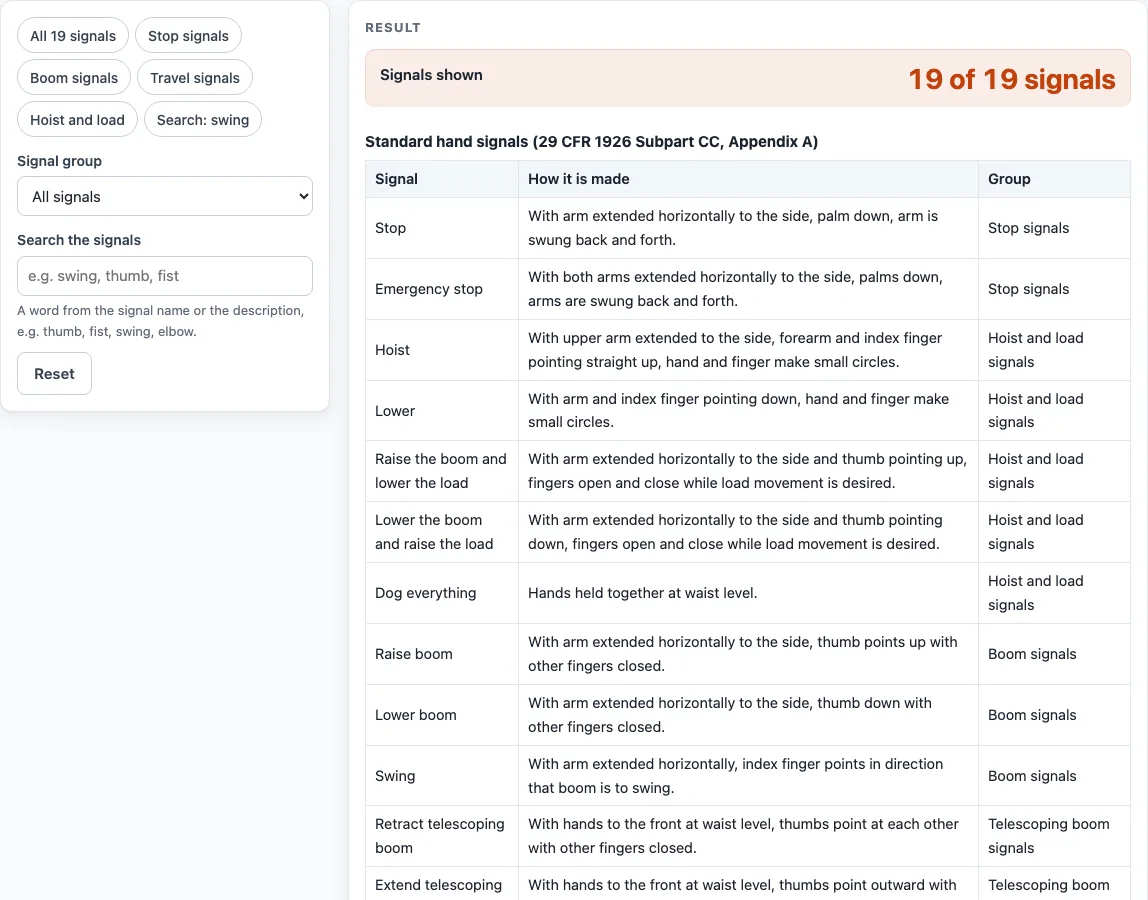Click the 'Boom signals' group cell in Swing row
1148x900 pixels.
coord(1054,776)
